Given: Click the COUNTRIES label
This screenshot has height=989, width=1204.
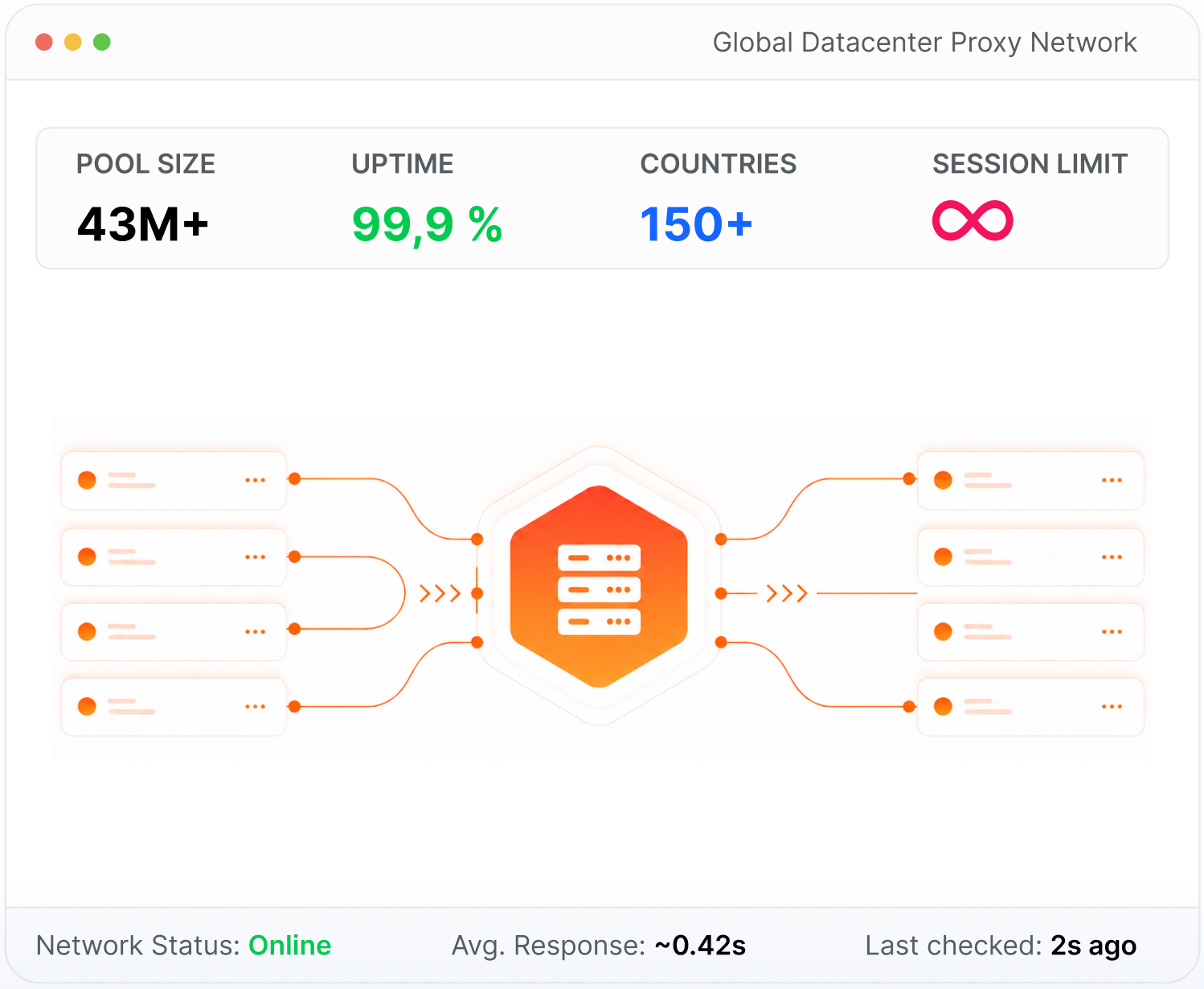Looking at the screenshot, I should pyautogui.click(x=719, y=164).
